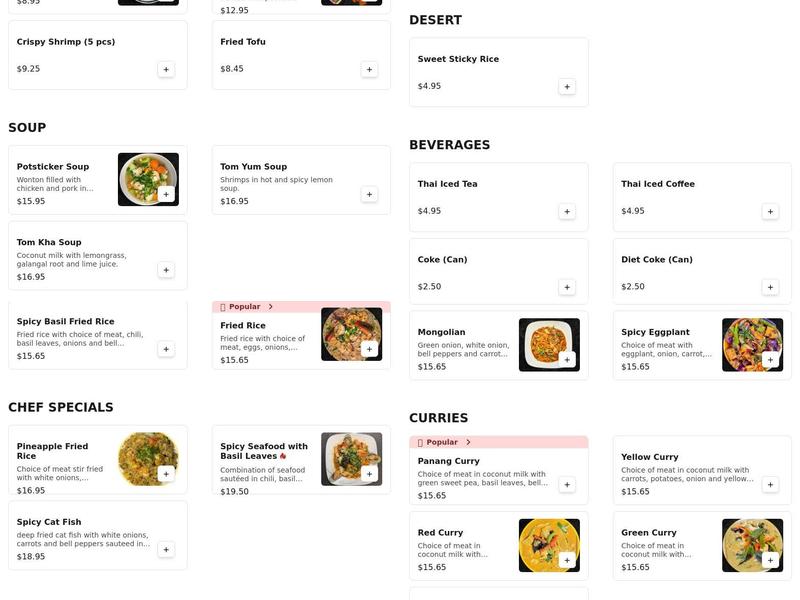
Task: Add Spicy Basil Fried Rice to order
Action: (164, 349)
